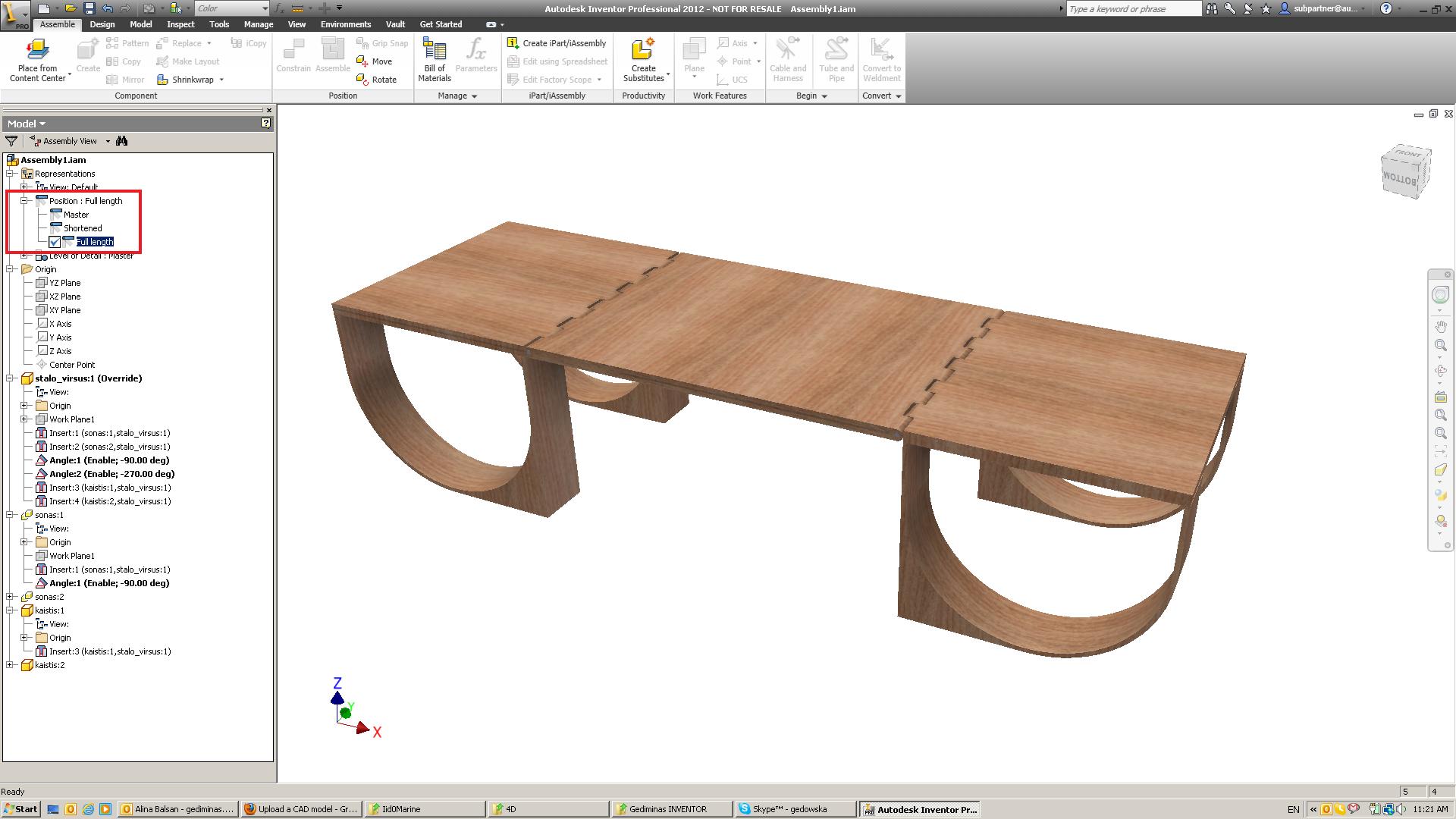Select the Rotate component tool

(x=377, y=80)
